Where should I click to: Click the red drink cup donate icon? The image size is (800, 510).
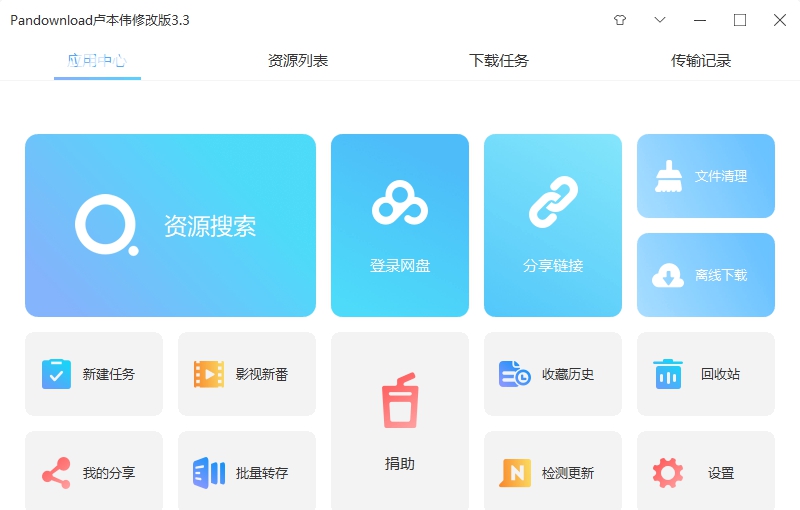coord(401,400)
